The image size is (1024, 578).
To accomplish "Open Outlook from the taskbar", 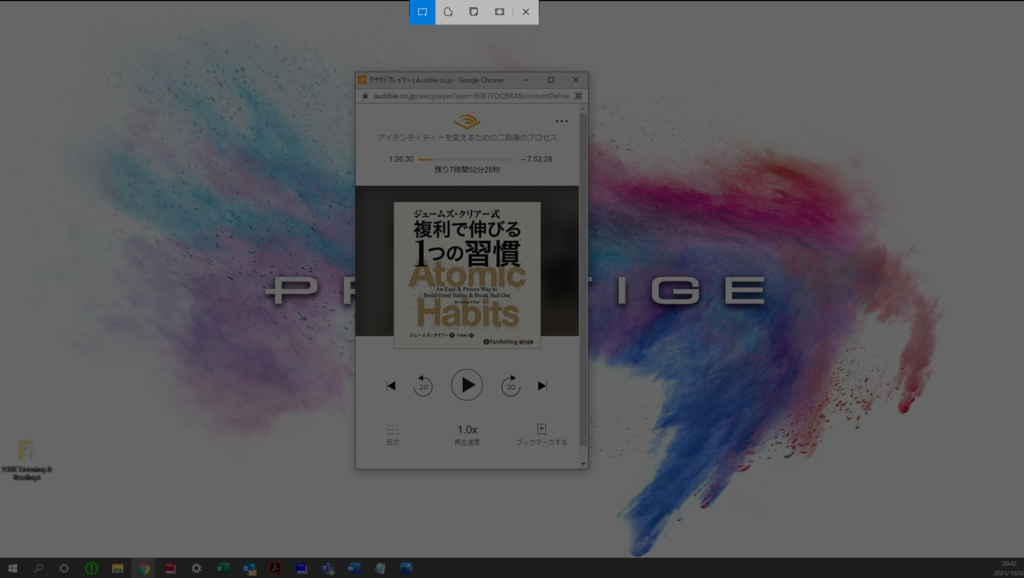I will [249, 568].
